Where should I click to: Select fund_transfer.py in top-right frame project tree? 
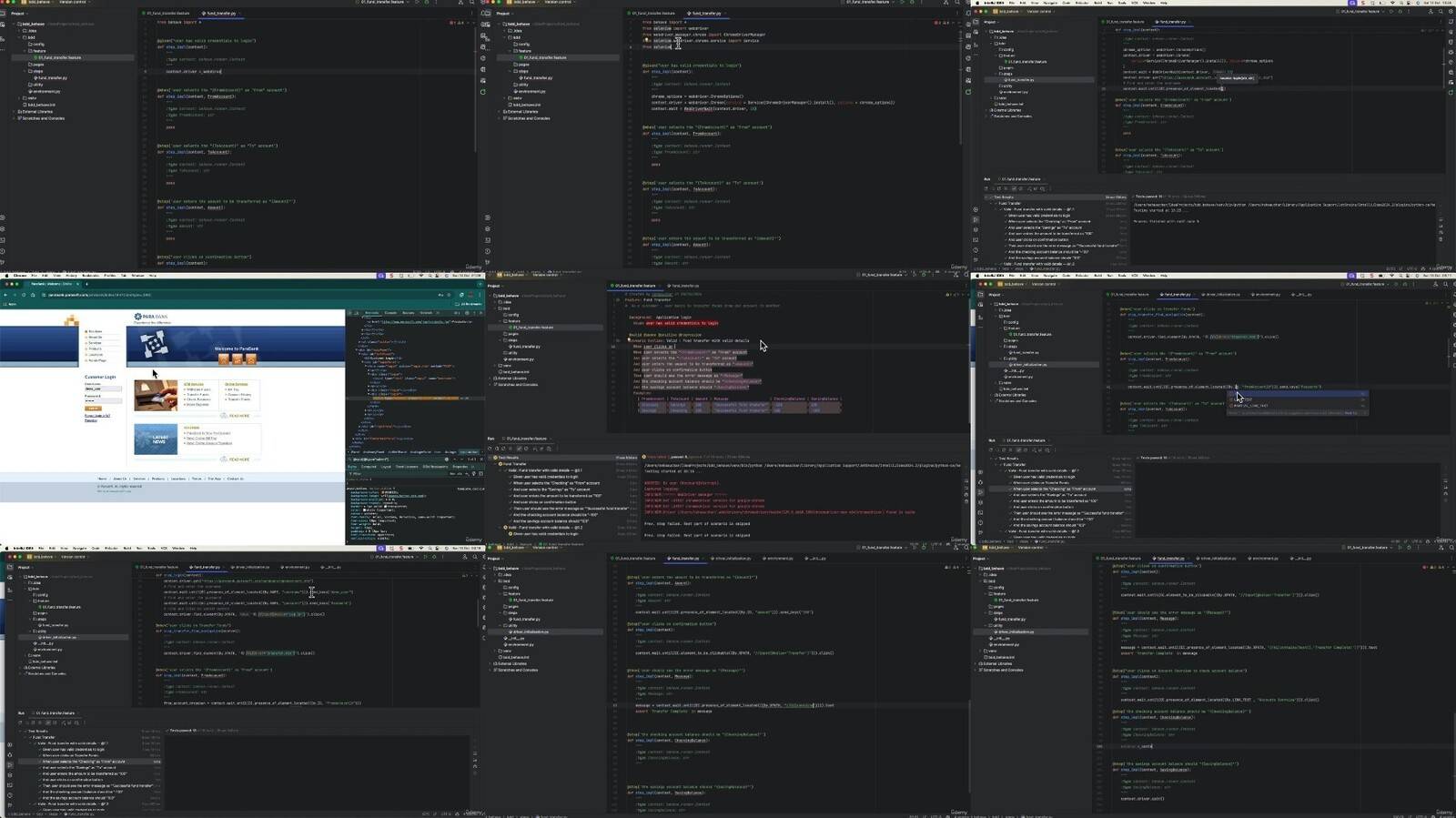1020,80
